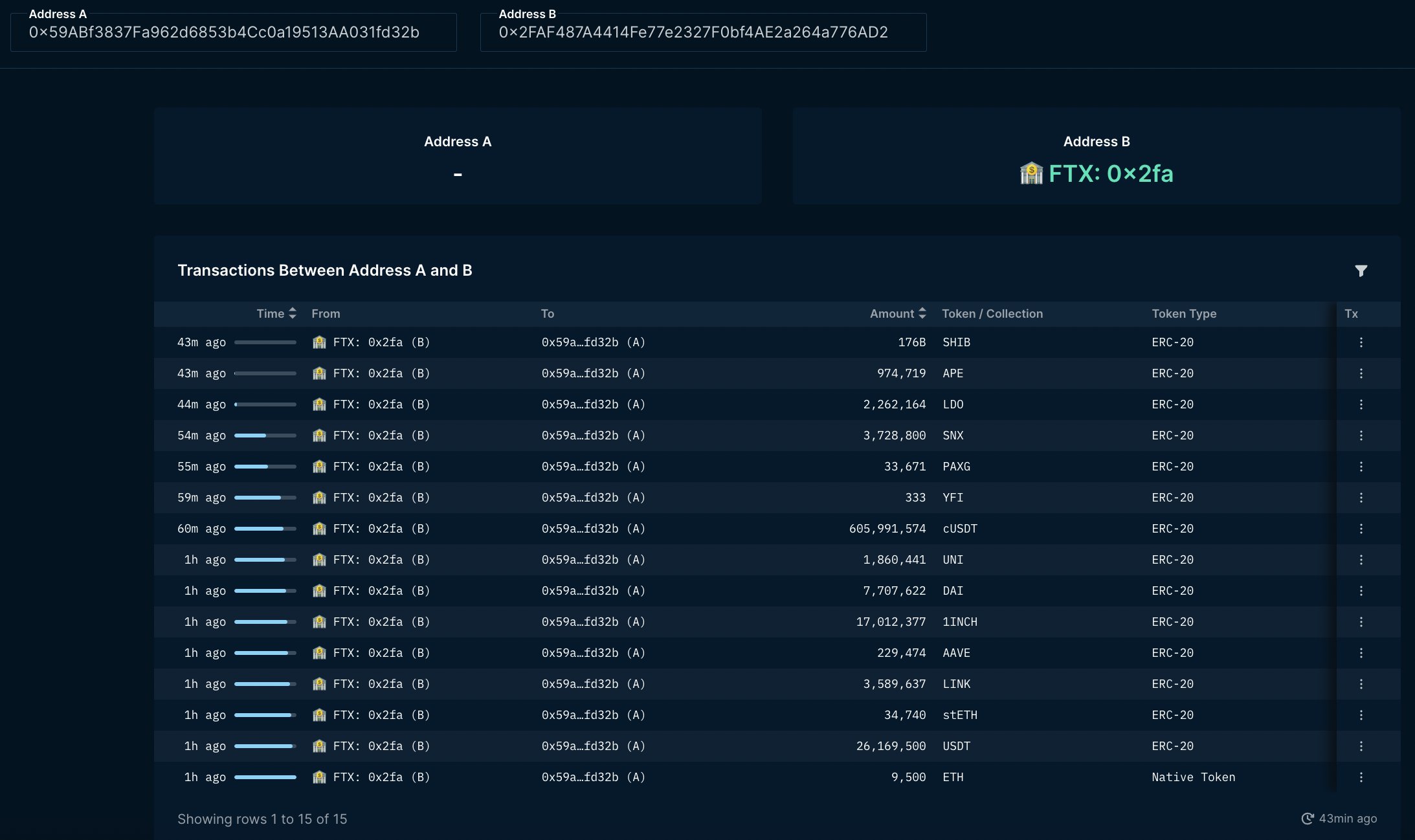Click the FTX bank icon in Address B card

click(x=1031, y=173)
